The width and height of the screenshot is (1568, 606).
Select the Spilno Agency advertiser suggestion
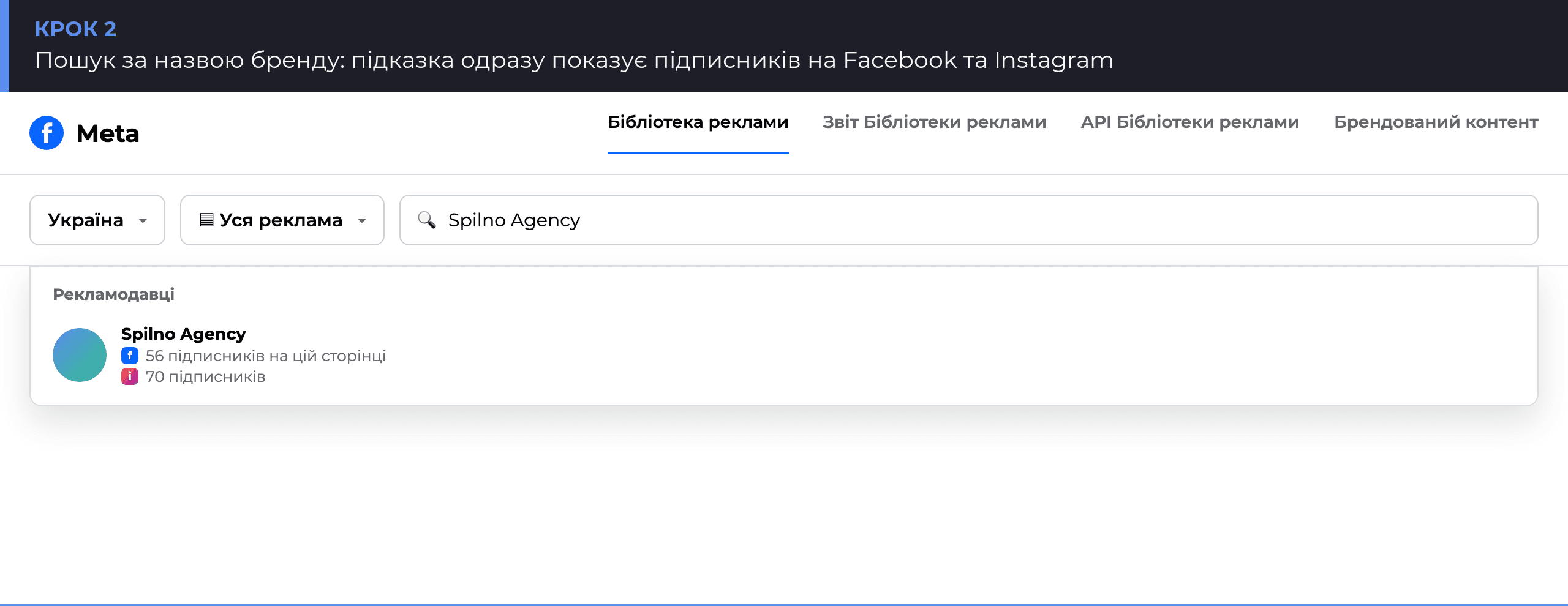pos(784,355)
